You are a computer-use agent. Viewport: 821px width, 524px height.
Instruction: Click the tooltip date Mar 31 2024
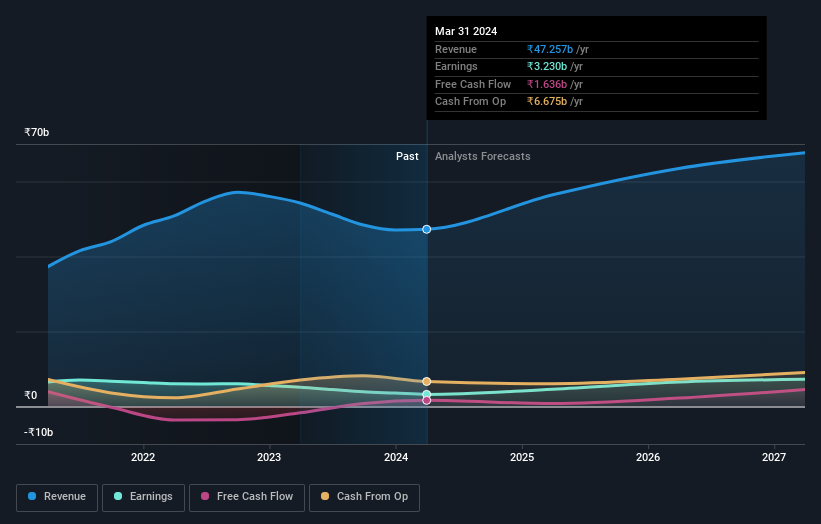coord(466,31)
